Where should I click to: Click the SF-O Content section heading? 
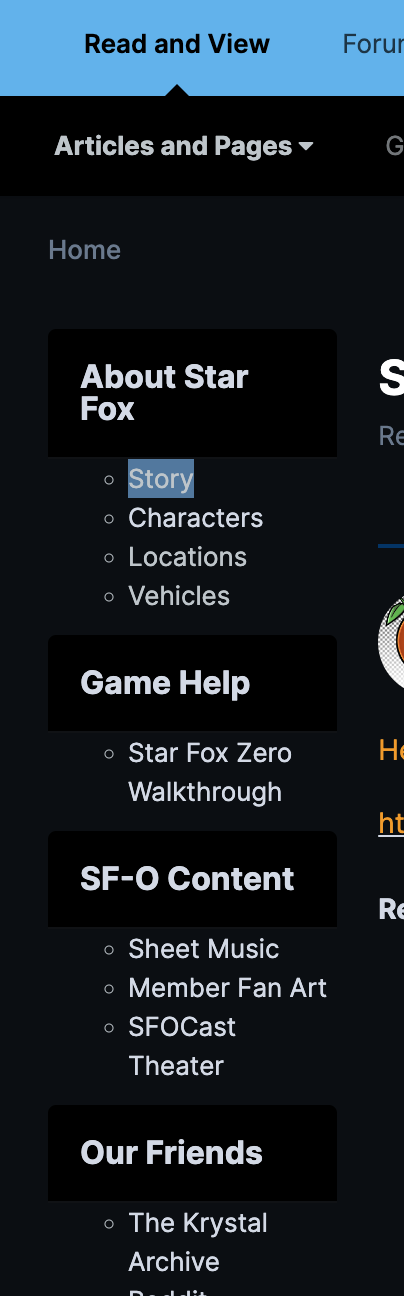pyautogui.click(x=187, y=879)
